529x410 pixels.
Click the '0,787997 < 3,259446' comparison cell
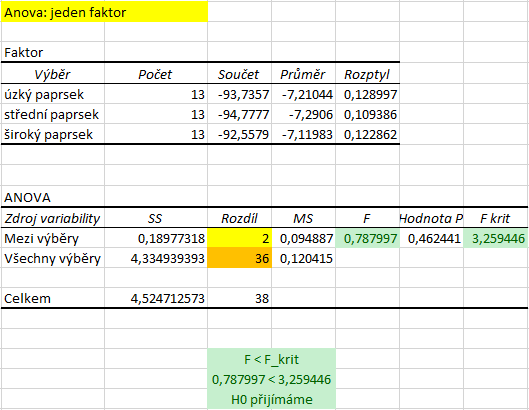click(x=272, y=379)
